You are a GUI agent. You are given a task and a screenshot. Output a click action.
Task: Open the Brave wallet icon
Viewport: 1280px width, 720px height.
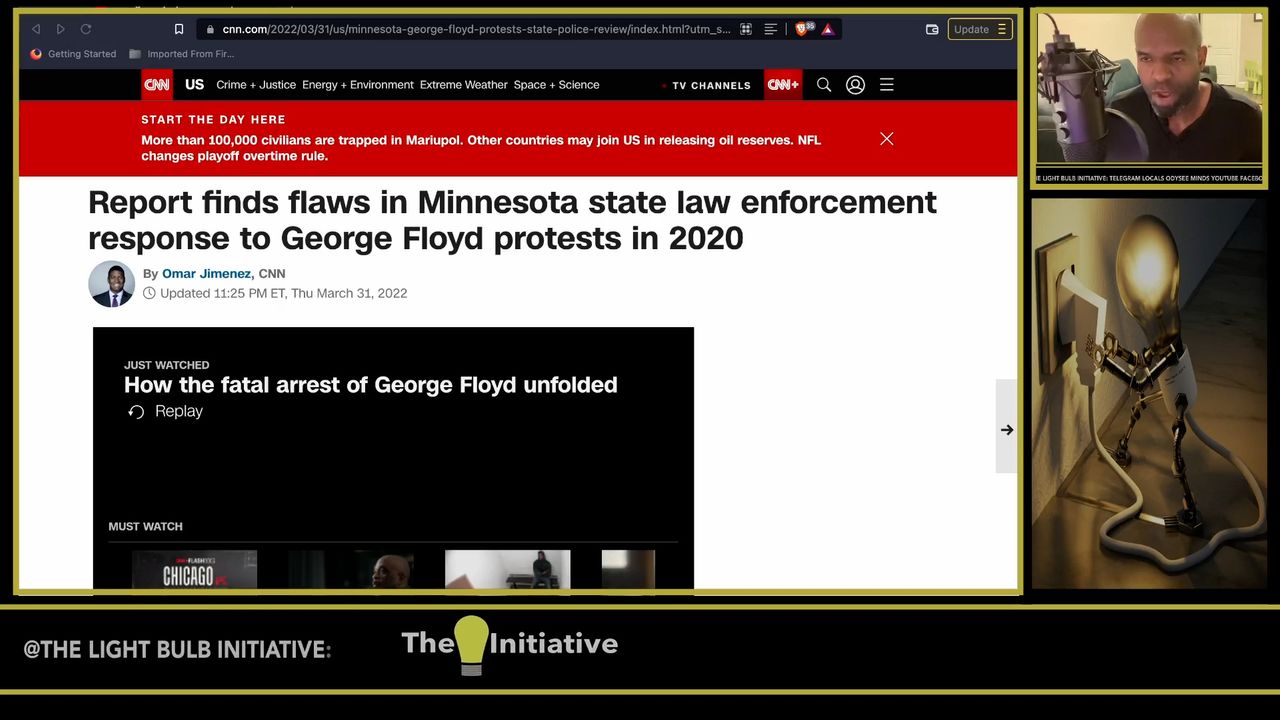tap(932, 30)
